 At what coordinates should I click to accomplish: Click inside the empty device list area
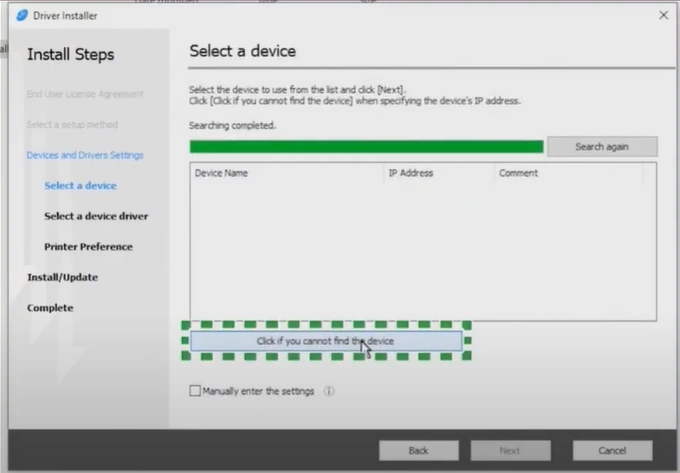pos(422,250)
